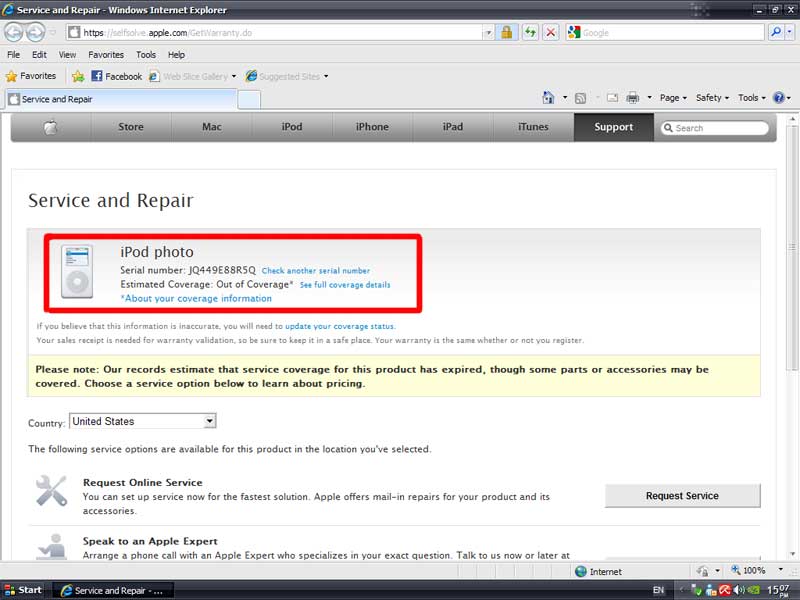Click the browser Refresh button
The height and width of the screenshot is (600, 800).
(x=529, y=32)
